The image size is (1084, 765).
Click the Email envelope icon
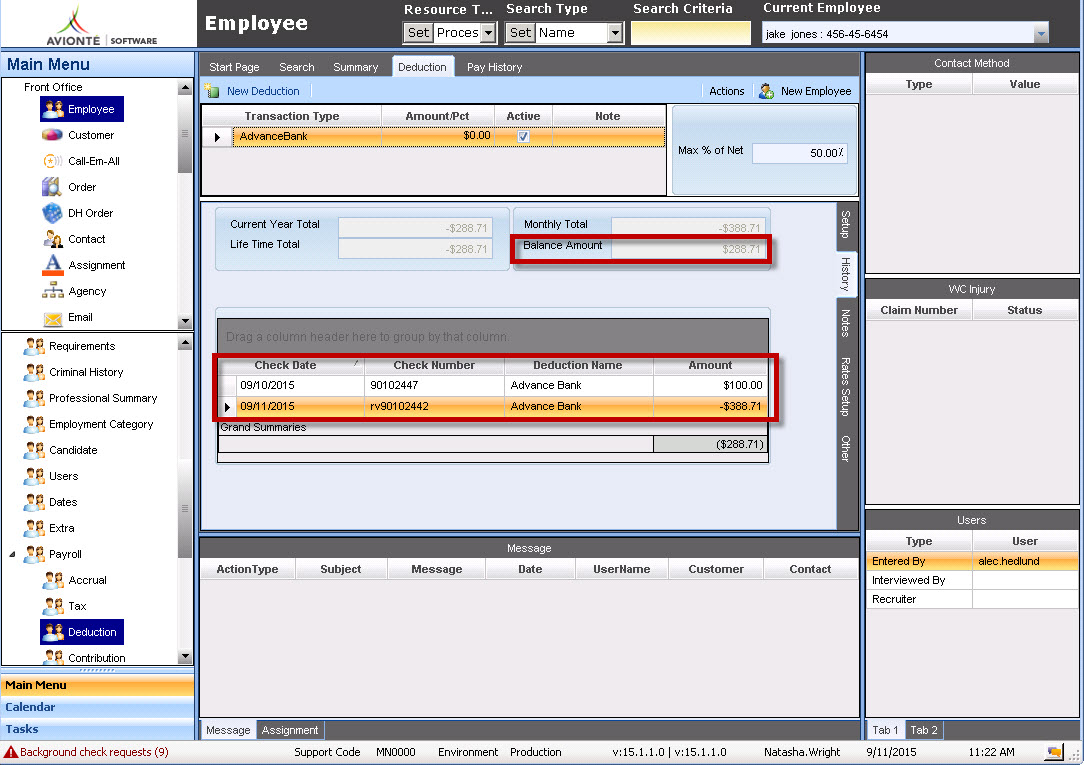(53, 319)
